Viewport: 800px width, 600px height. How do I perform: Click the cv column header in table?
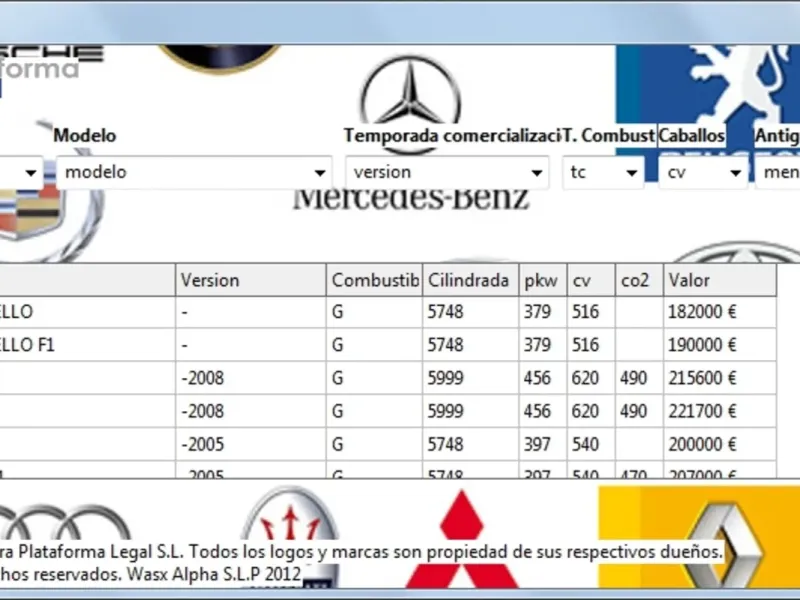(591, 280)
